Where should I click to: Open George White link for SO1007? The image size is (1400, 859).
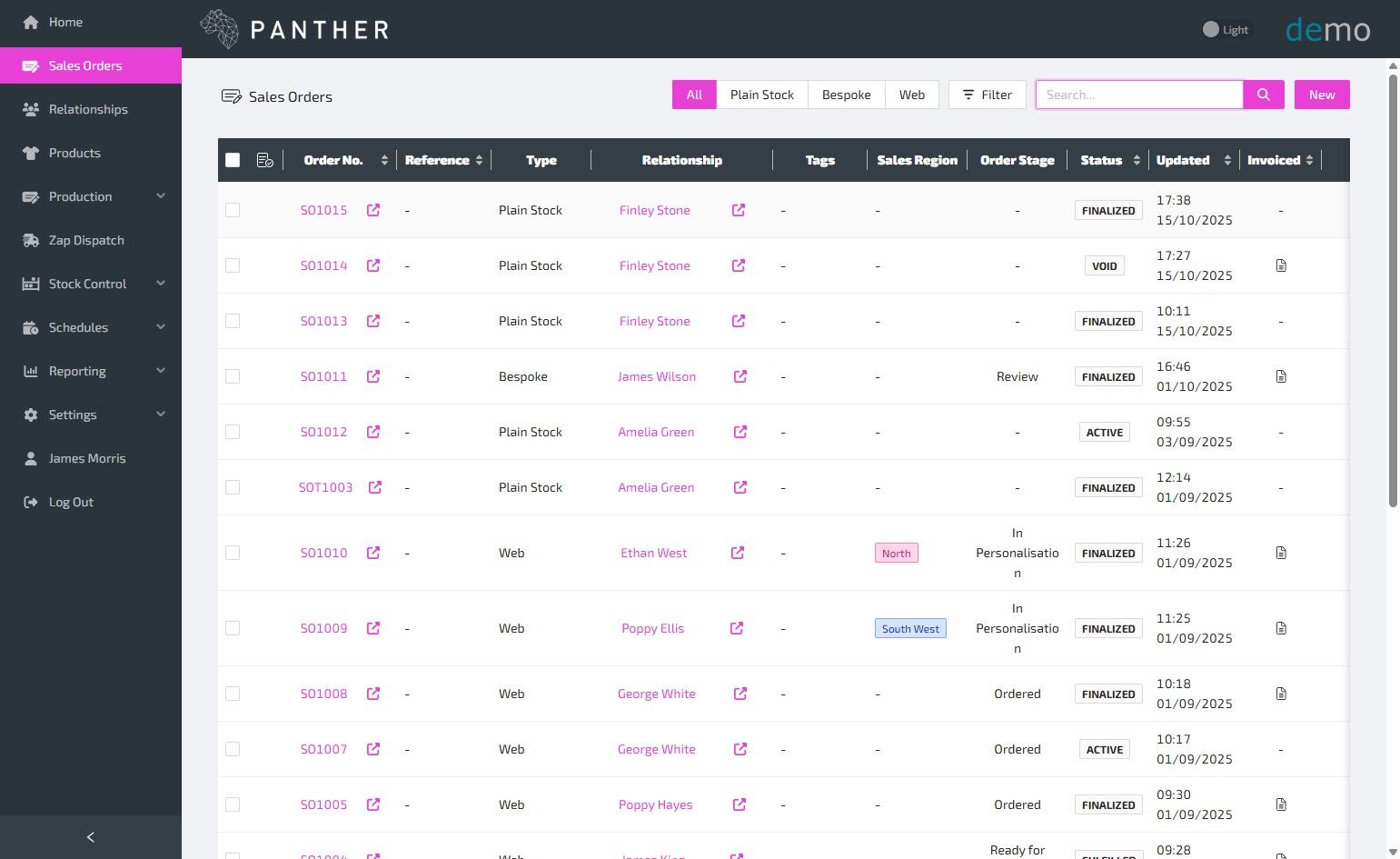[657, 749]
